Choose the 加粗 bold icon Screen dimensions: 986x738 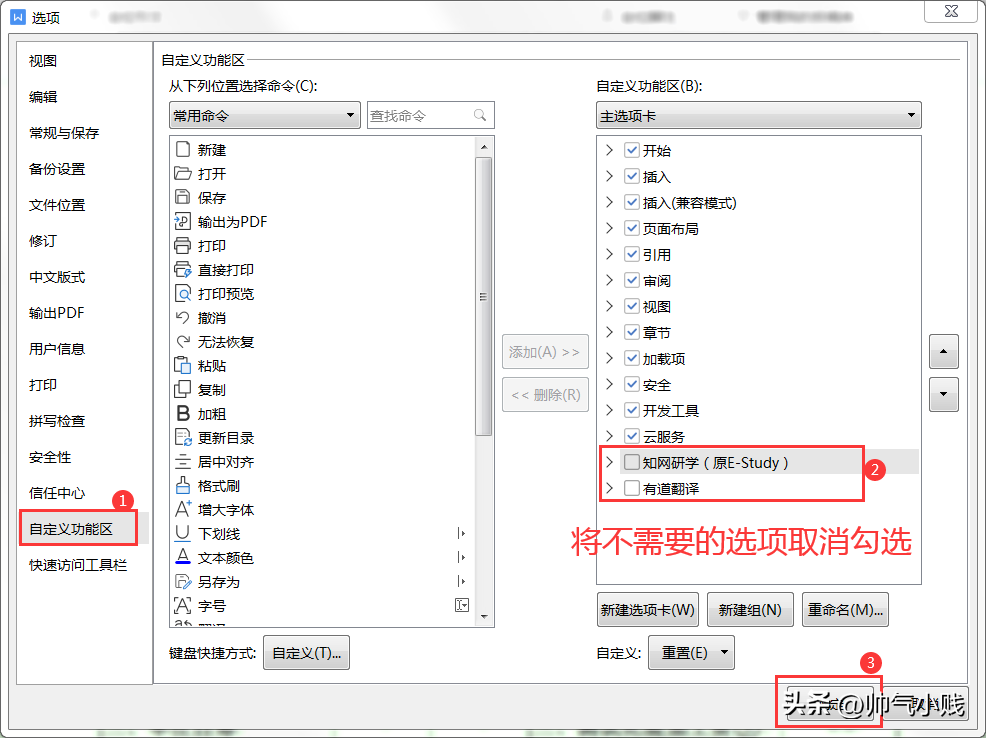pos(182,414)
